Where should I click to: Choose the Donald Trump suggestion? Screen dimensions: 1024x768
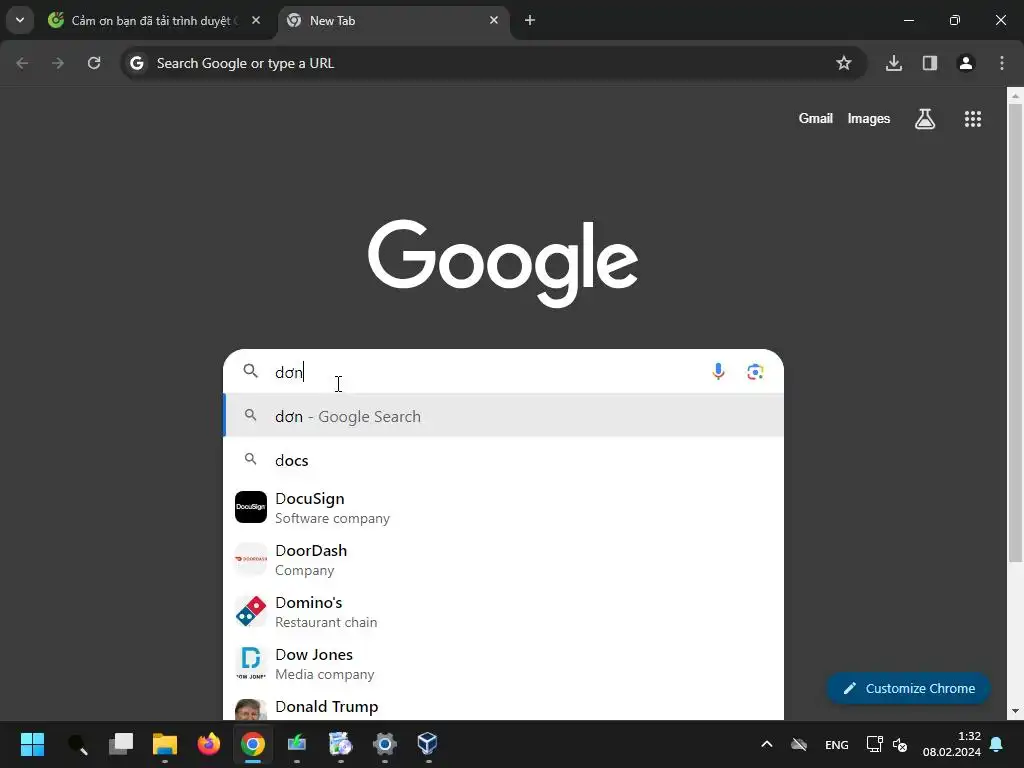click(503, 707)
